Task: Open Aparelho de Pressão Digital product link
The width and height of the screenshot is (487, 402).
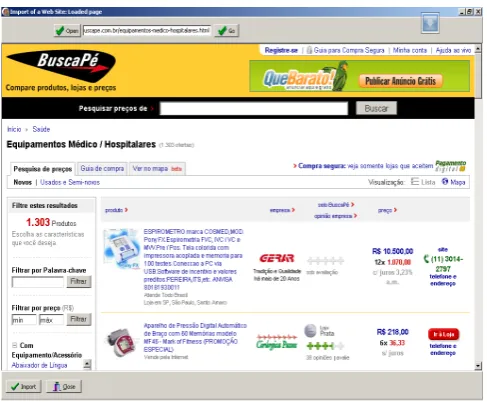Action: 195,337
